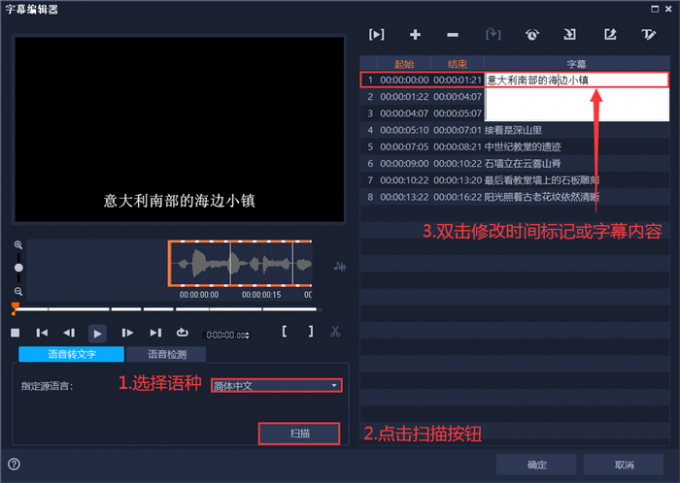Screen dimensions: 680x483
Task: Click the scissors split icon
Action: tap(335, 332)
